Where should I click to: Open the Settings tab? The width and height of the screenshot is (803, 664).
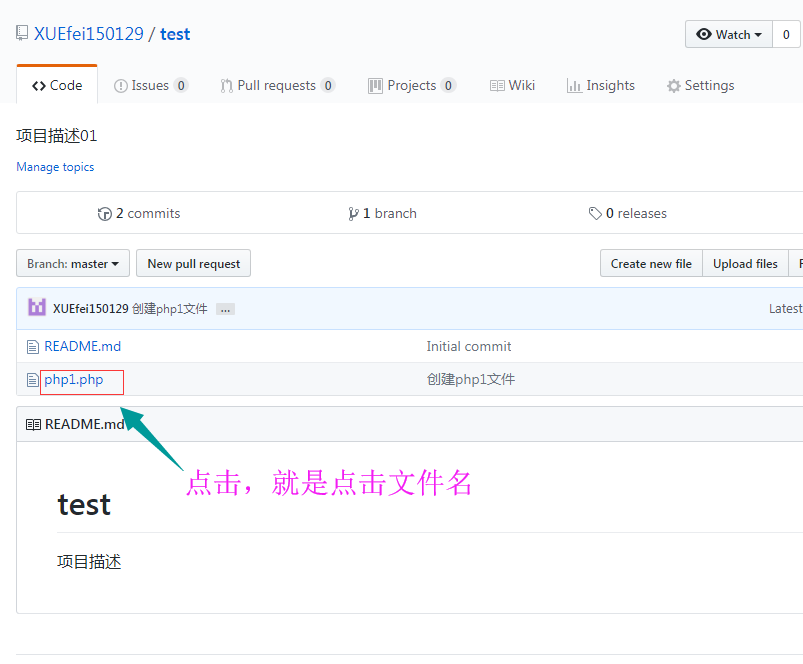click(701, 85)
